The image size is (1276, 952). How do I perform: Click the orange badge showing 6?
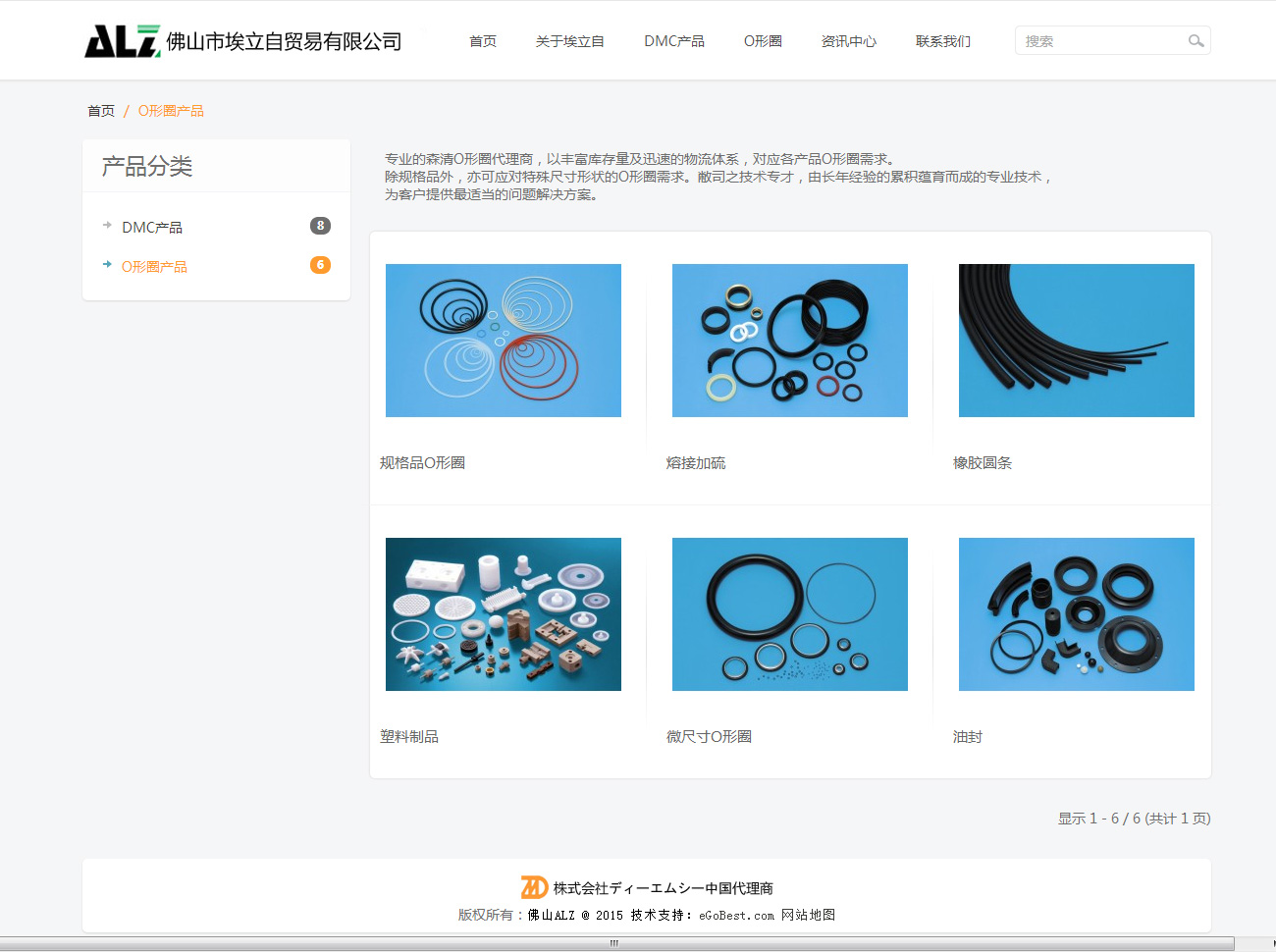point(320,265)
